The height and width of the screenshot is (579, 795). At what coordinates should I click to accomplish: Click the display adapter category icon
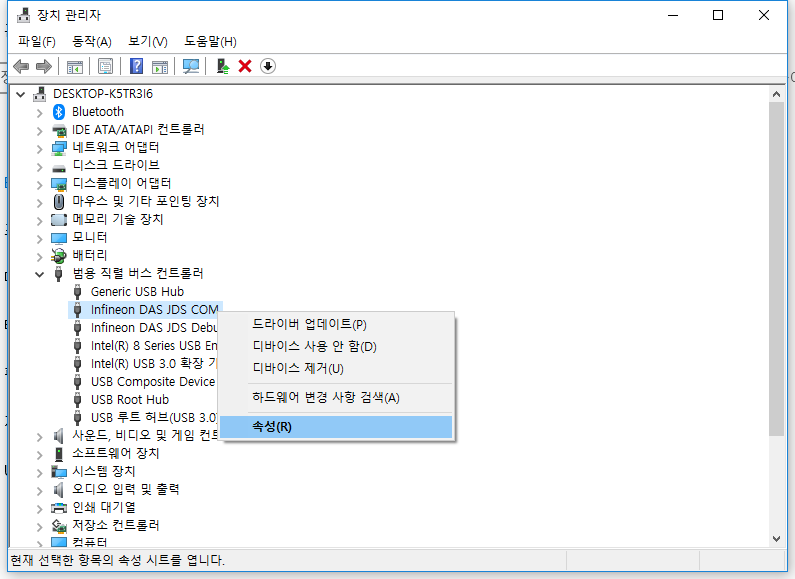pyautogui.click(x=59, y=184)
